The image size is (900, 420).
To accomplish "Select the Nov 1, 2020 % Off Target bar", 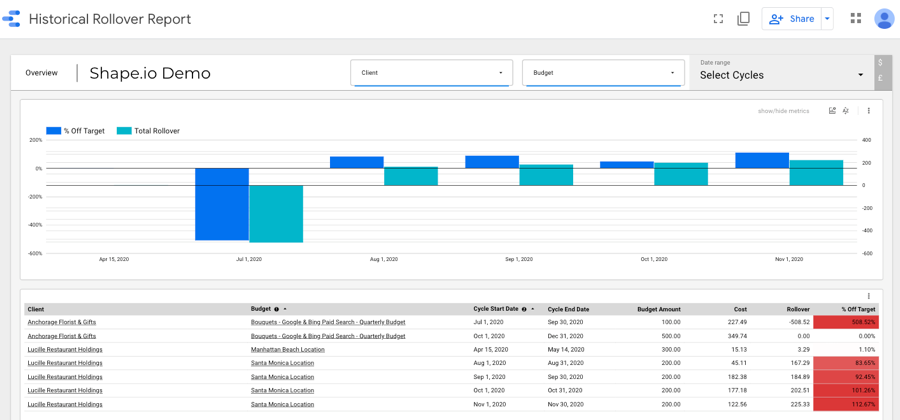I will [762, 161].
